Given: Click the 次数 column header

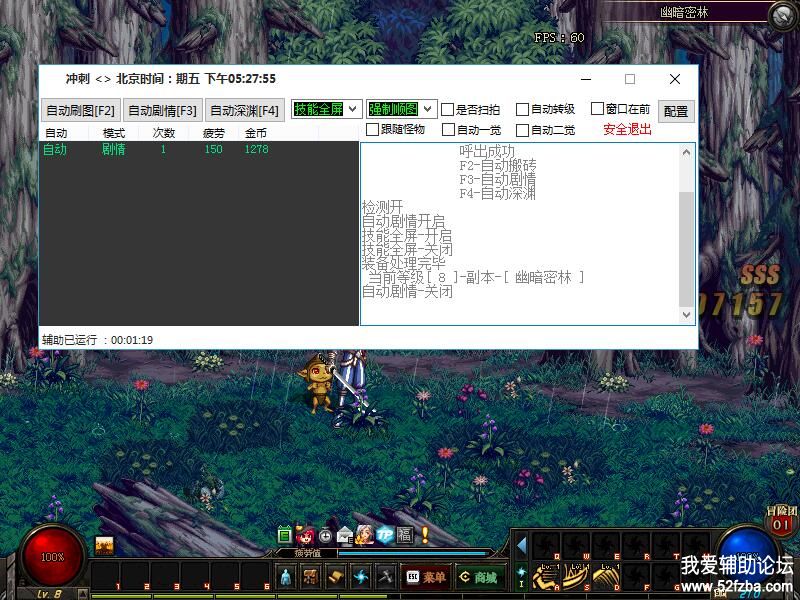Looking at the screenshot, I should coord(164,133).
